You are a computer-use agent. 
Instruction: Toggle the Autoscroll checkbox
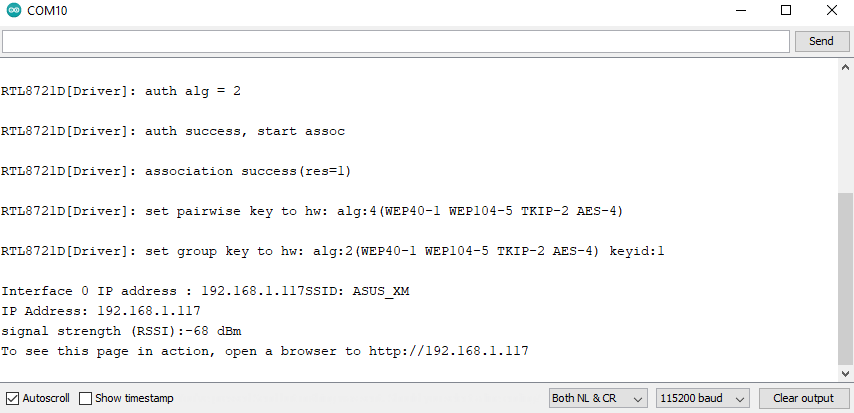point(13,398)
